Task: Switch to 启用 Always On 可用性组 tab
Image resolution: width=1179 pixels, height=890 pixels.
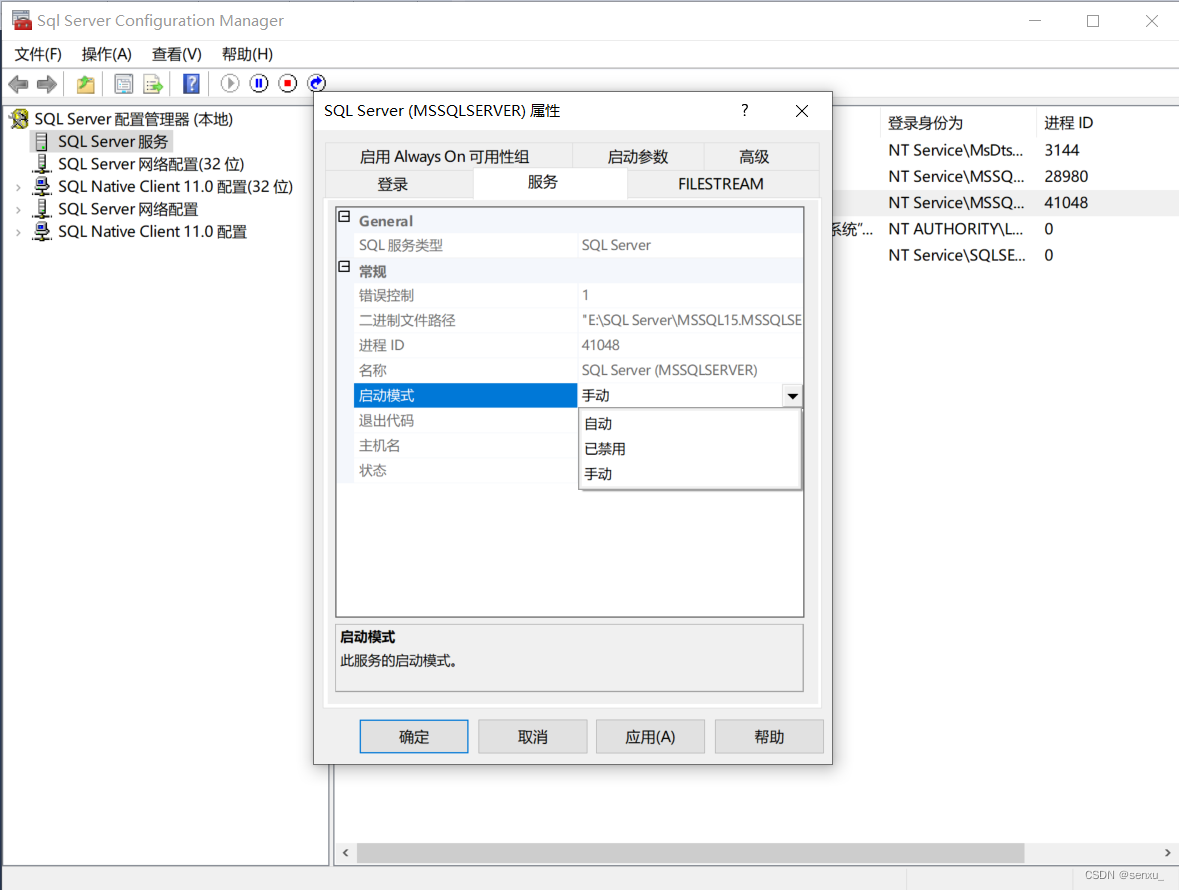Action: [448, 156]
